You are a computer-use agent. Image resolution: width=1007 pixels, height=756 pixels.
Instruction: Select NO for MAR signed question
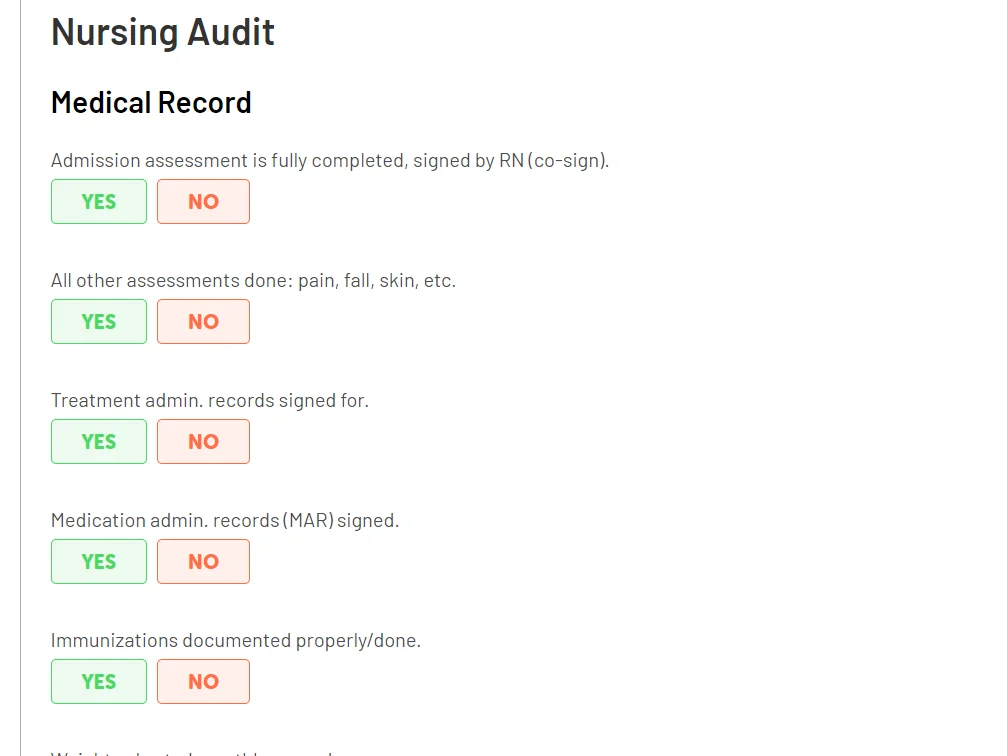pyautogui.click(x=203, y=561)
